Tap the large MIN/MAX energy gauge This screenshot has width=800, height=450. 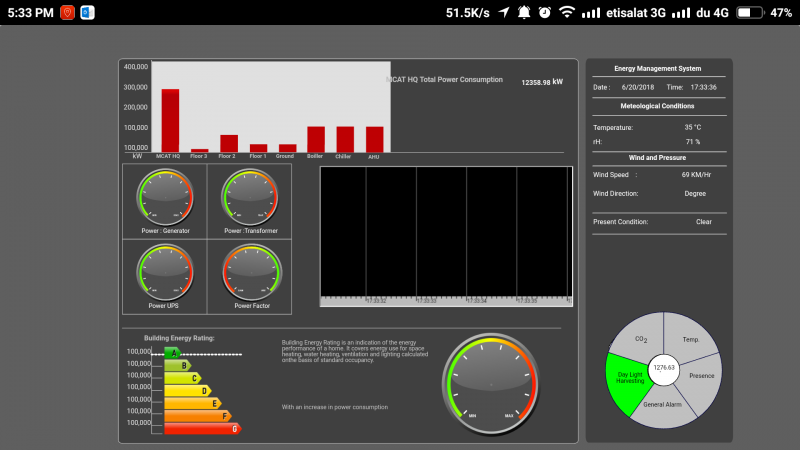pos(490,384)
